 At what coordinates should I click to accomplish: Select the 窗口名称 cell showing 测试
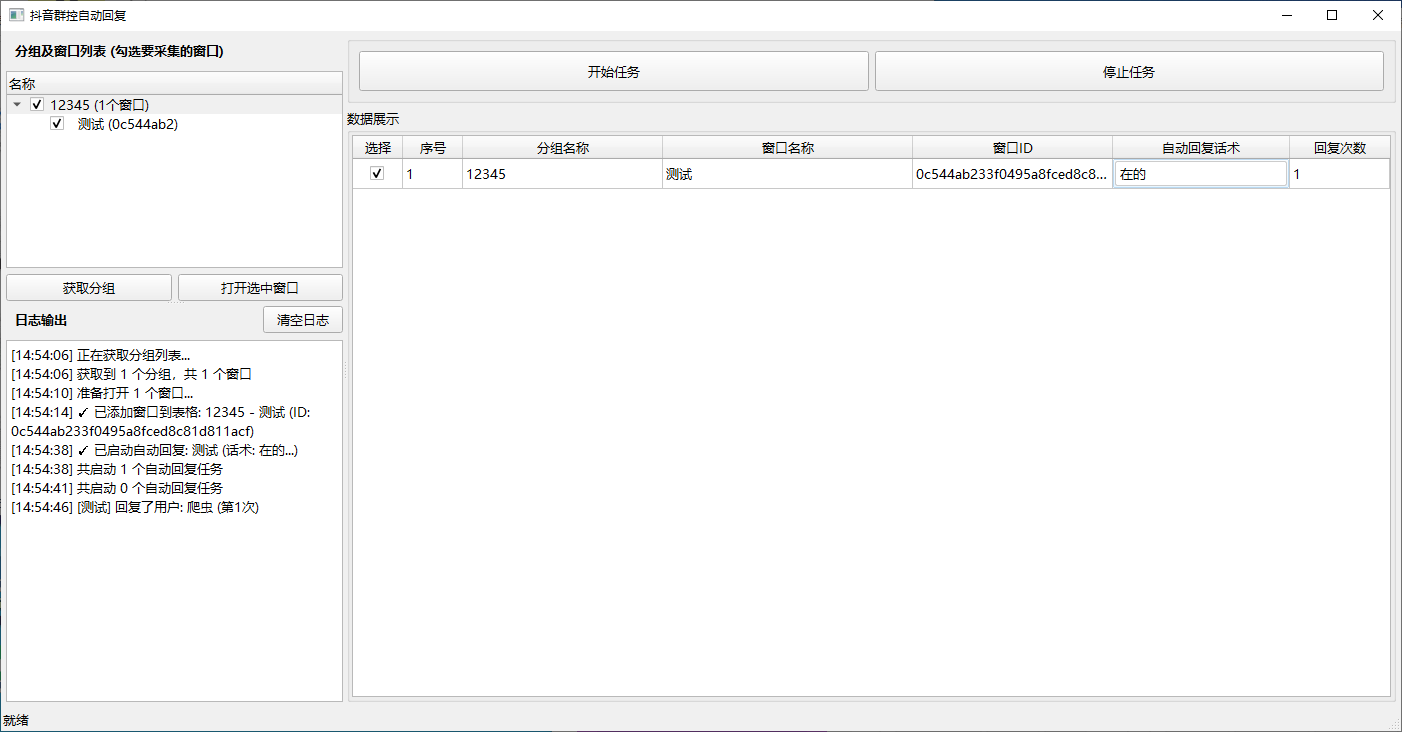(787, 174)
